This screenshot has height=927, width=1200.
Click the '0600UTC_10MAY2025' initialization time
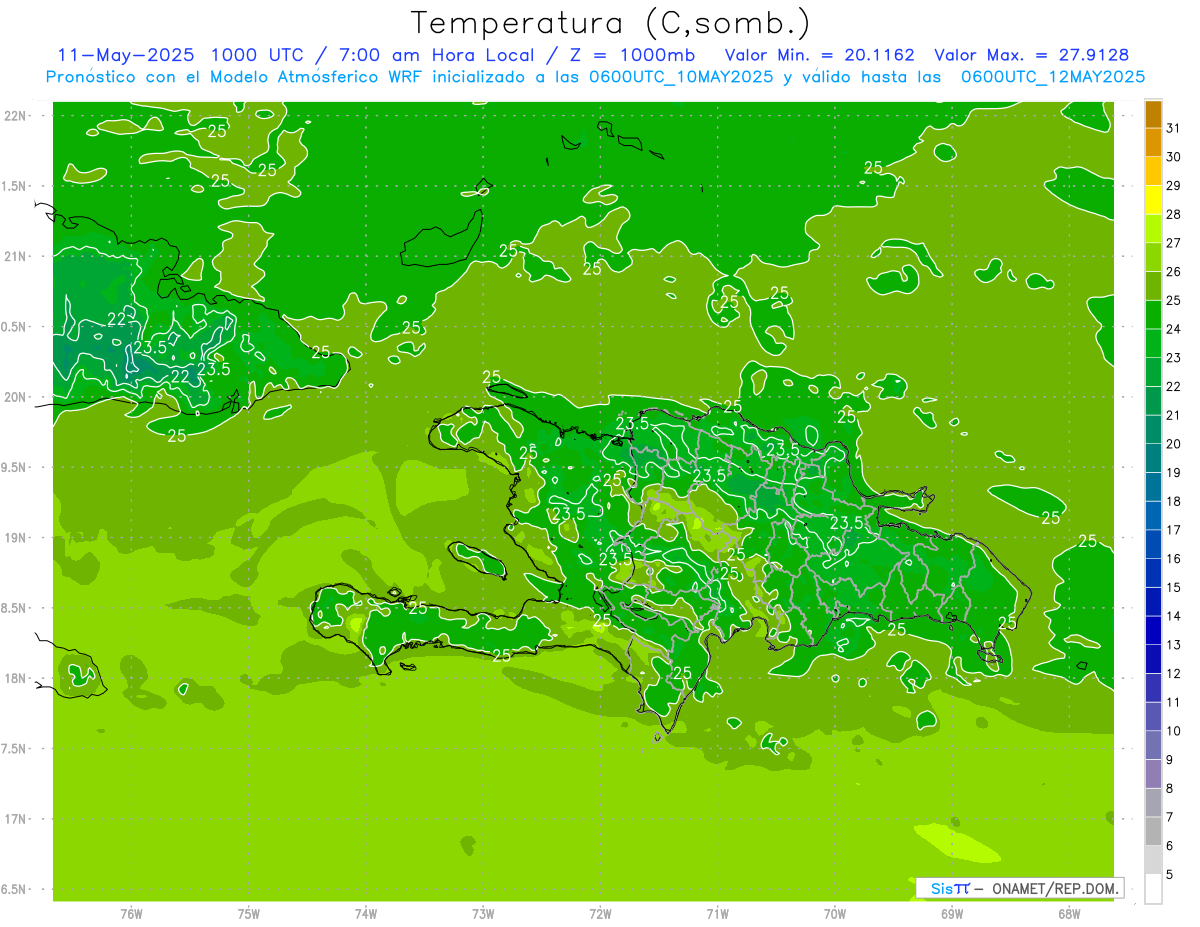[679, 77]
